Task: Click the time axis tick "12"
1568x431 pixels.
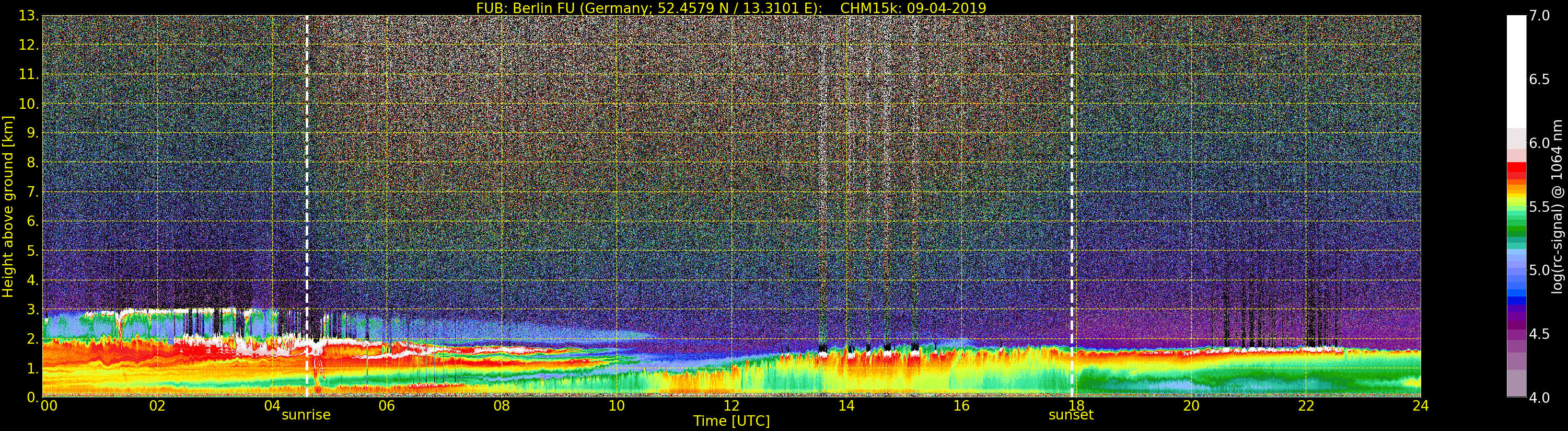Action: pyautogui.click(x=731, y=406)
